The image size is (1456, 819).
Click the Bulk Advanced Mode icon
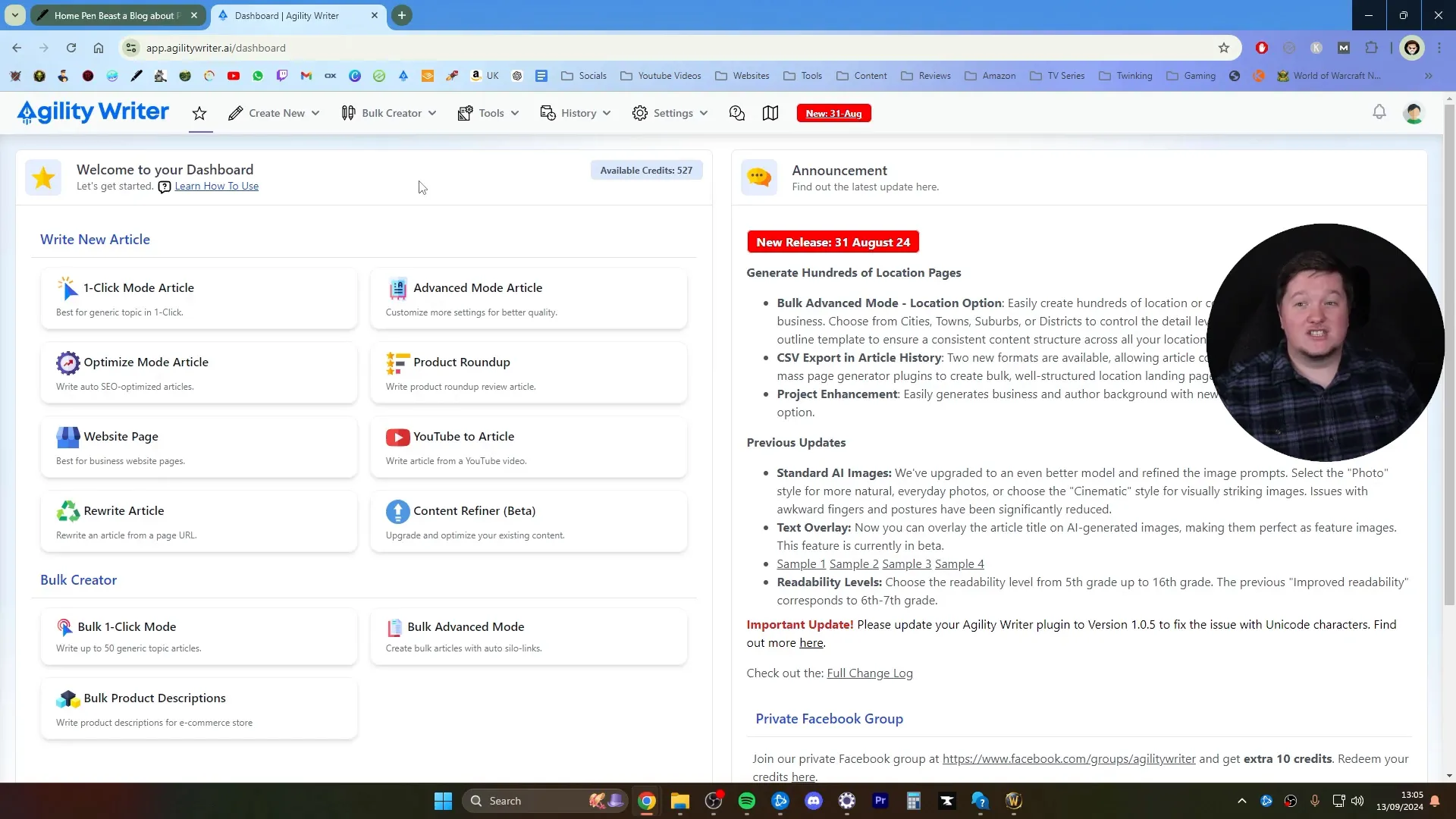(x=394, y=627)
